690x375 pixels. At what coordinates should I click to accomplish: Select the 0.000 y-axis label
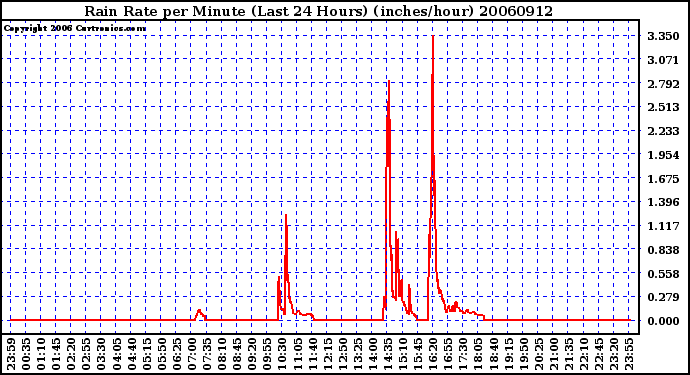(x=663, y=321)
